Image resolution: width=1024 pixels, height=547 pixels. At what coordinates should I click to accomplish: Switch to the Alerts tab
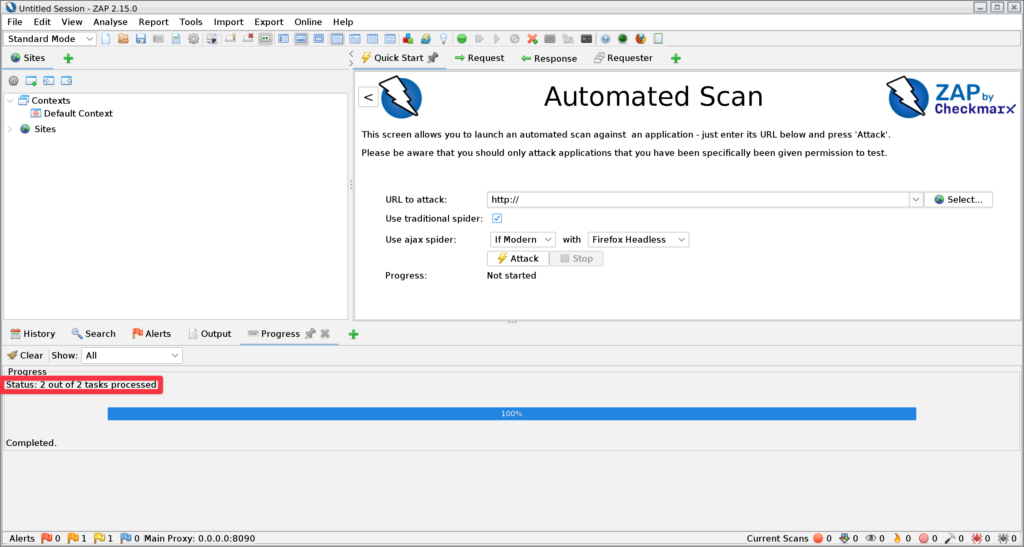(x=152, y=334)
